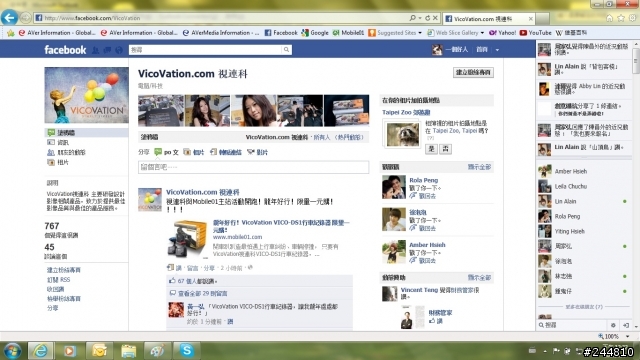Open the chat sidebar settings gear

coord(613,325)
